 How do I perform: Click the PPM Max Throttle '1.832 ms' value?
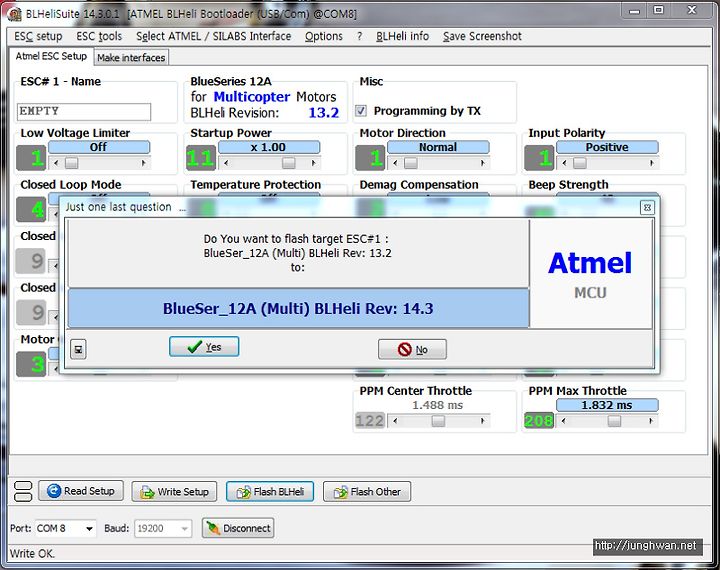[607, 405]
